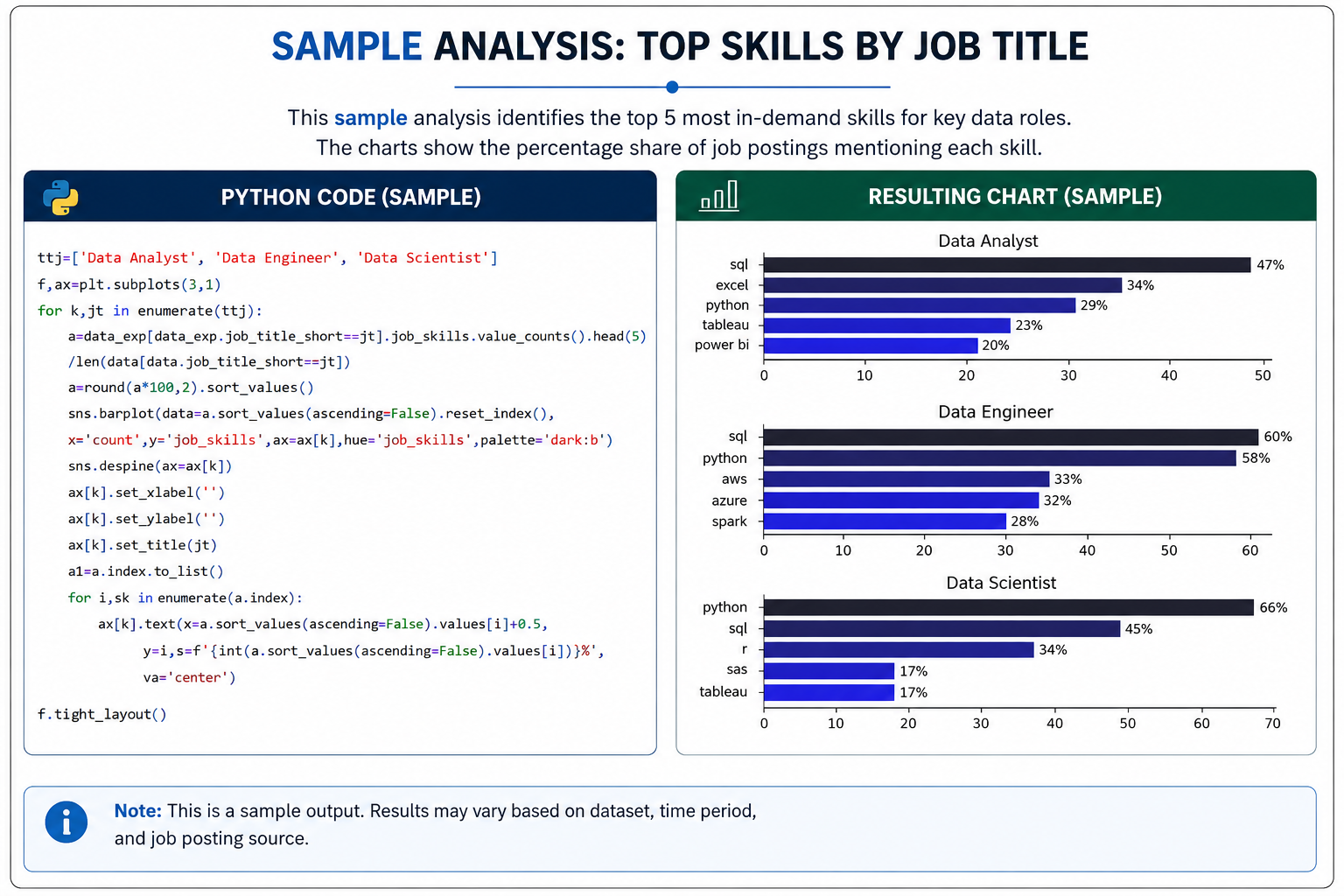Click the tableau bar labeled 23%
The image size is (1344, 896).
[887, 325]
